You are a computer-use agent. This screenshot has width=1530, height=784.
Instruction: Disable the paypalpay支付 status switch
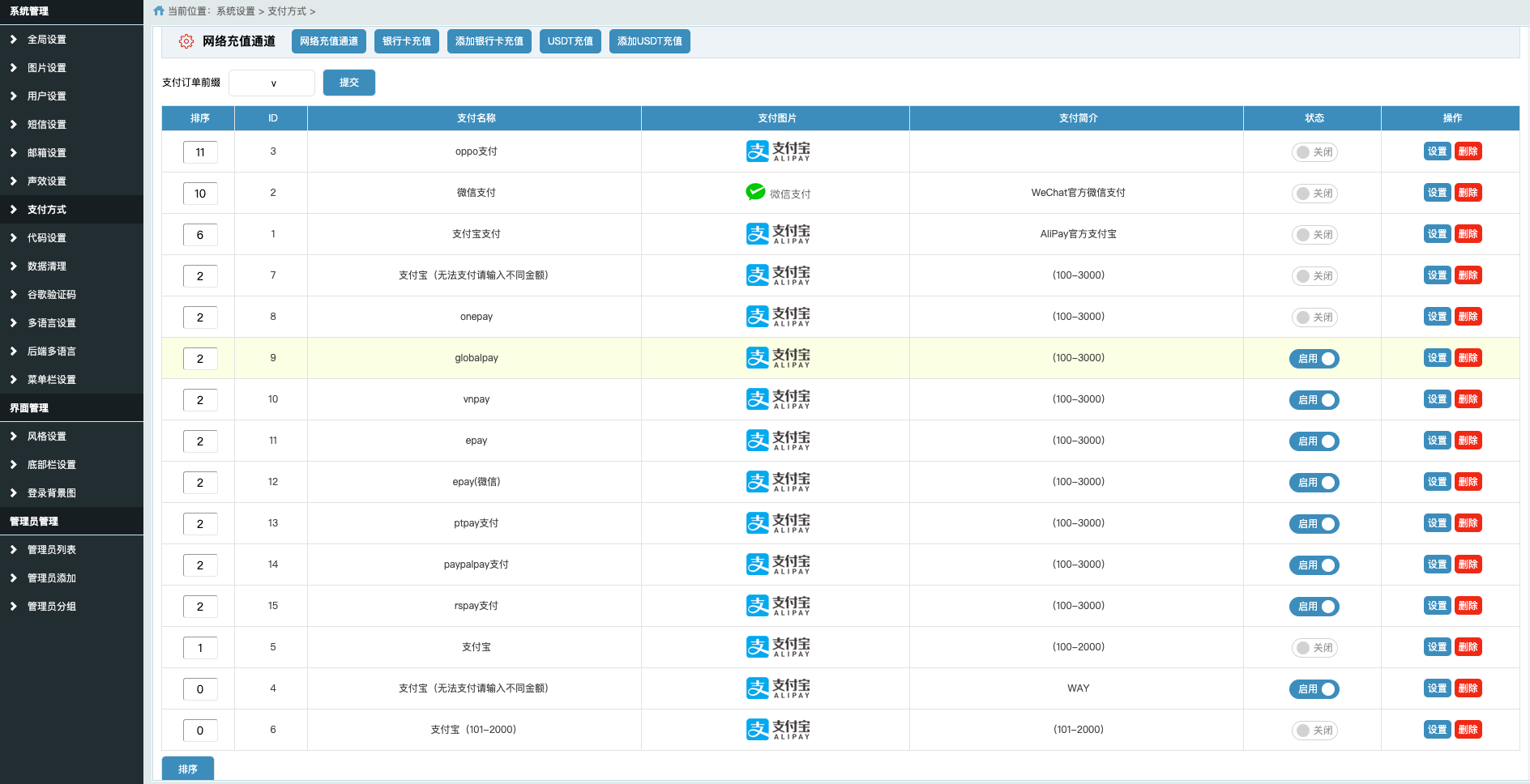point(1314,565)
